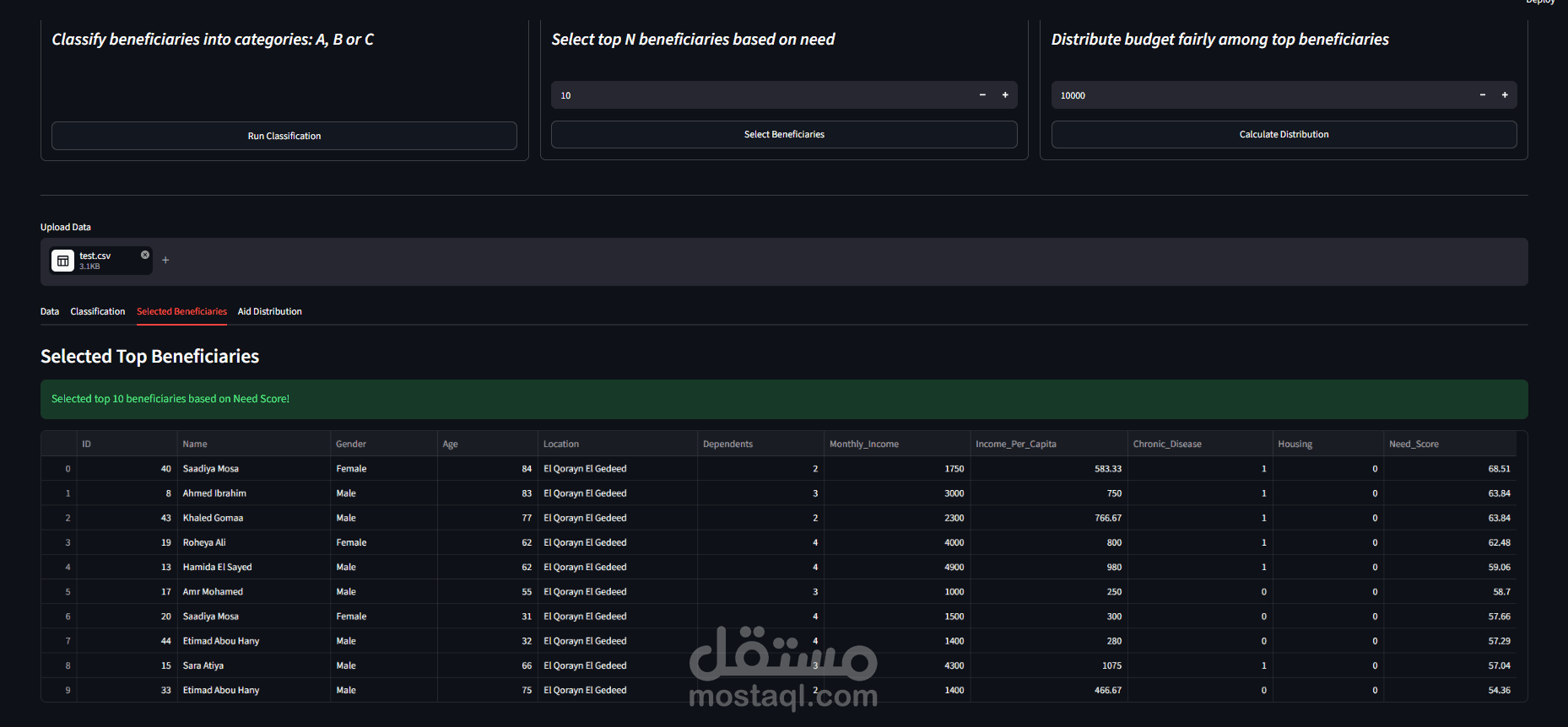1568x727 pixels.
Task: Click the Selected Top Beneficiaries heading
Action: click(149, 357)
